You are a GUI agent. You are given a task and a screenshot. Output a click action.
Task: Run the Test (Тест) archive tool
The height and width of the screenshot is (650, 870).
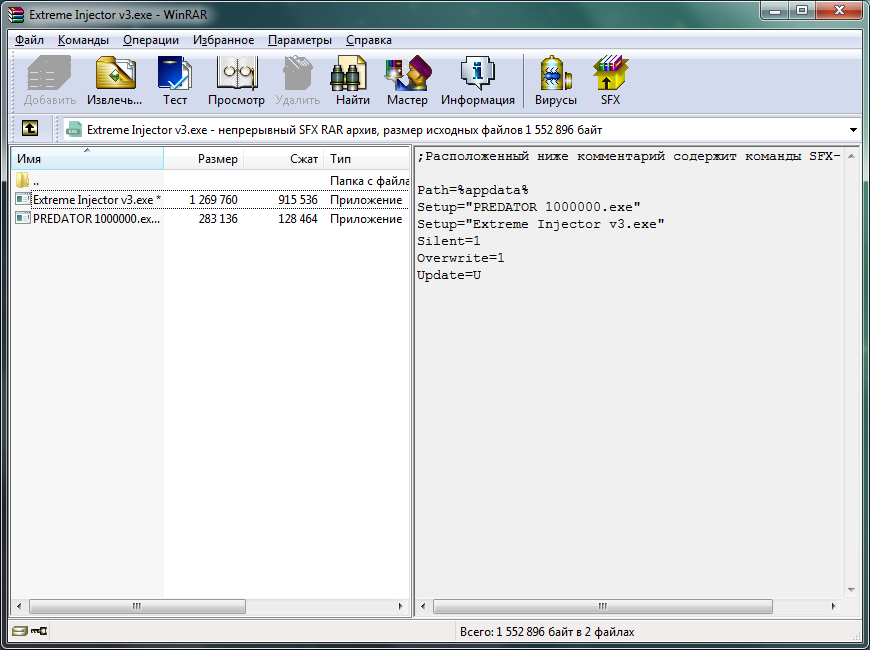(x=175, y=81)
